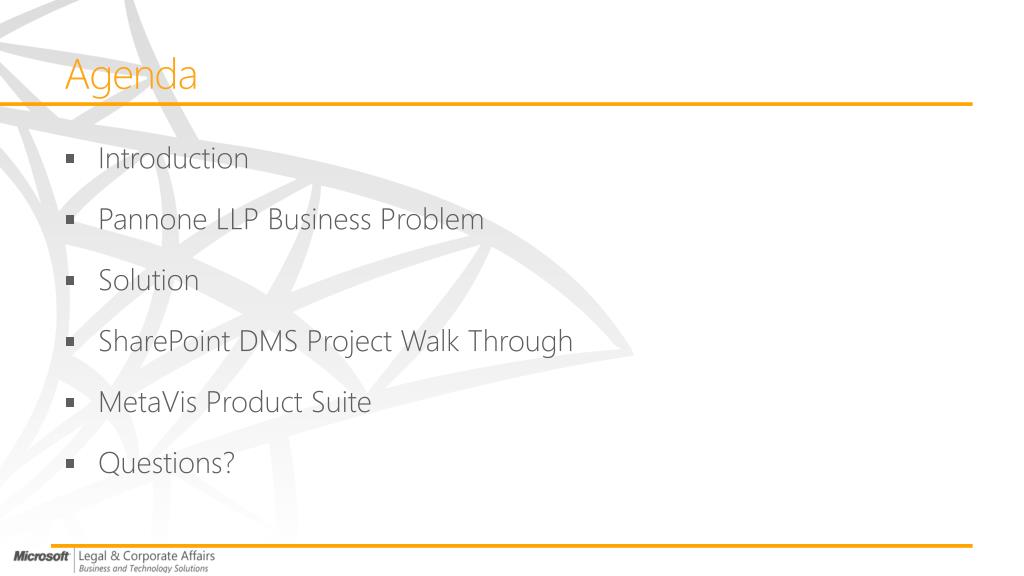Click the Questions? bullet text
Viewport: 1024px width, 576px height.
(167, 463)
